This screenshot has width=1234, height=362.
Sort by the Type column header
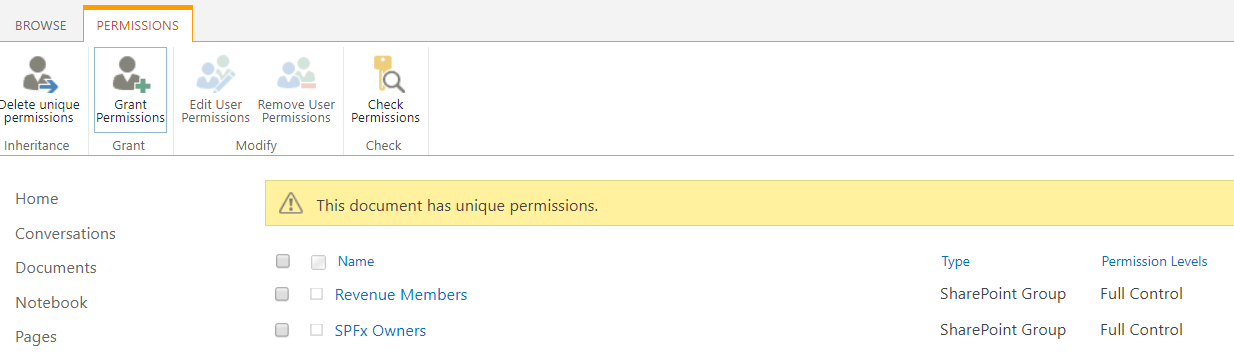pyautogui.click(x=955, y=262)
